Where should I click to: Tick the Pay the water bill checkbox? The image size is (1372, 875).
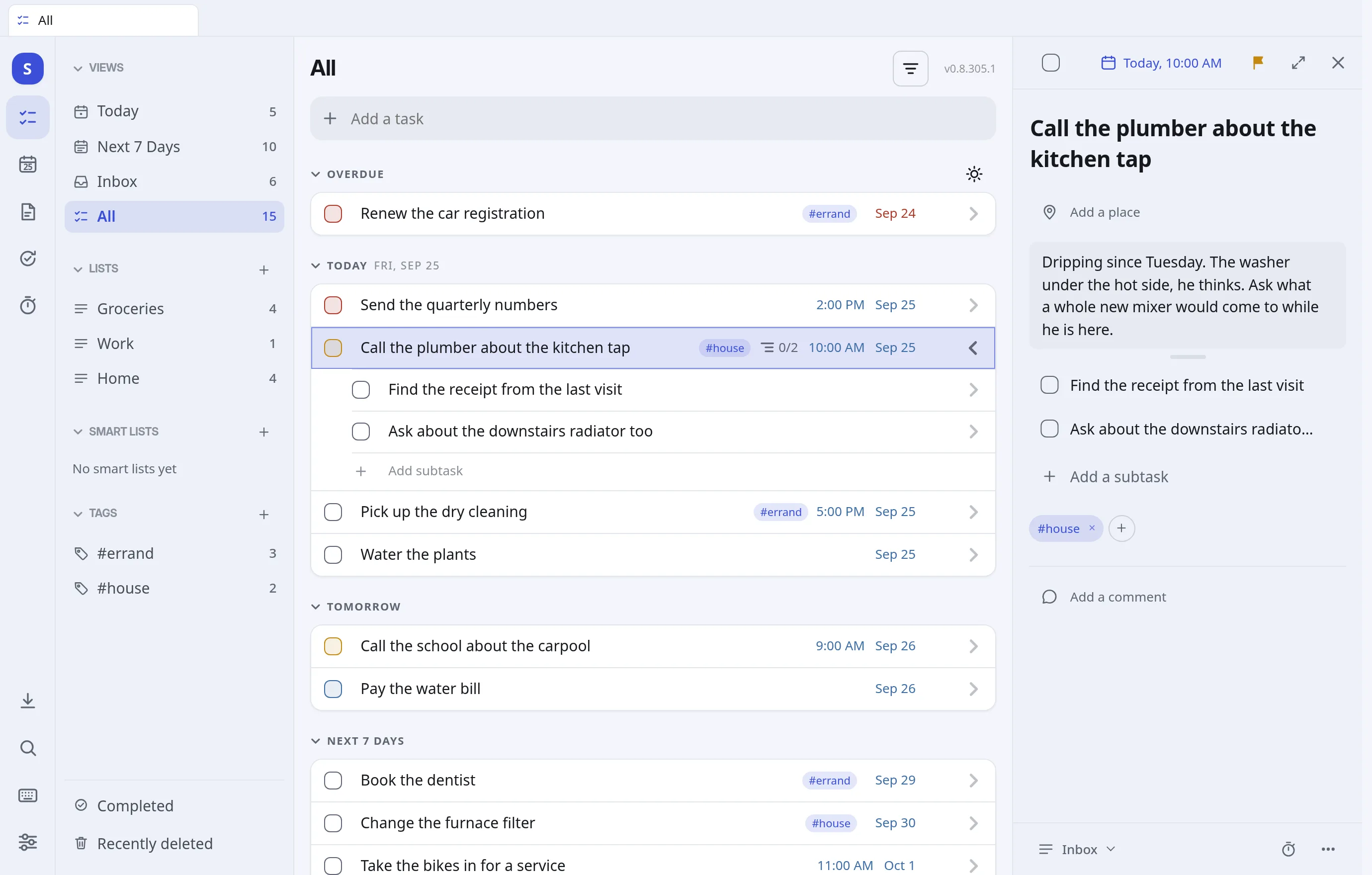[x=333, y=689]
